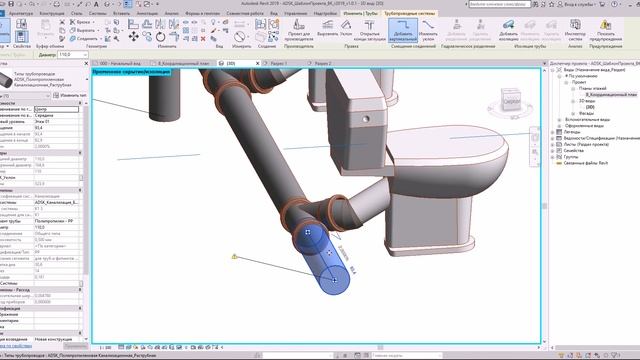Switch to the Трубопроводные системы tab
This screenshot has width=640, height=360.
(x=409, y=13)
